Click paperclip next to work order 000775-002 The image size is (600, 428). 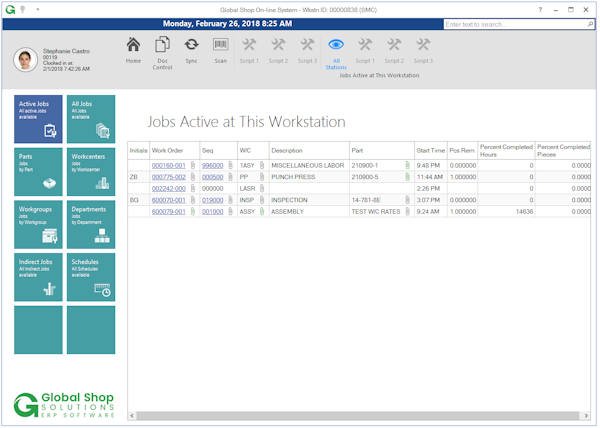coord(193,177)
